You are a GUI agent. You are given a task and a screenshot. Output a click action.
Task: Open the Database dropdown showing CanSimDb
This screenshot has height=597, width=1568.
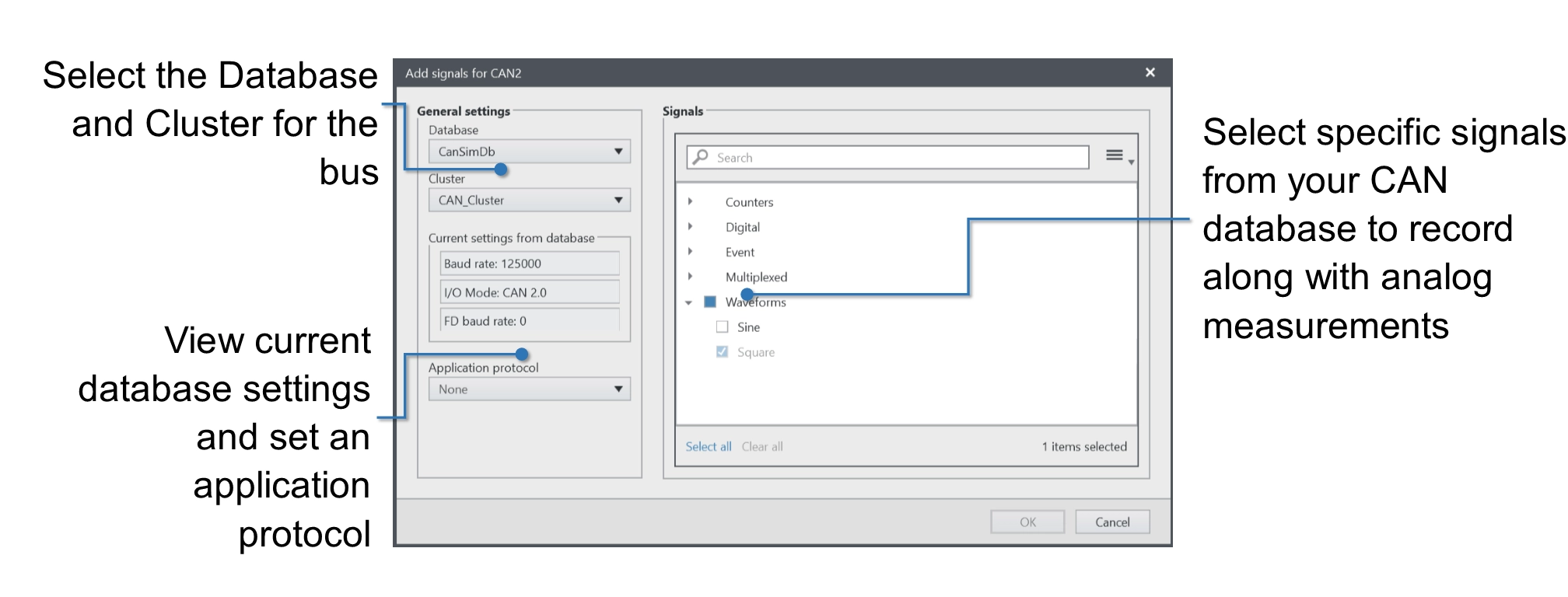coord(529,152)
